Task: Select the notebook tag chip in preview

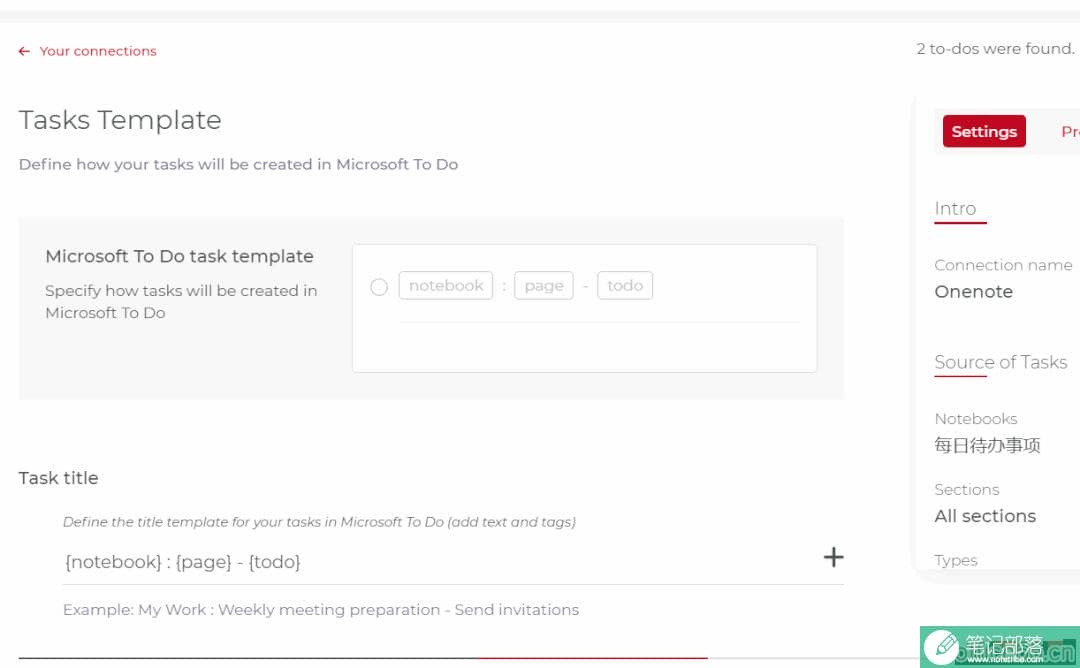Action: coord(446,285)
